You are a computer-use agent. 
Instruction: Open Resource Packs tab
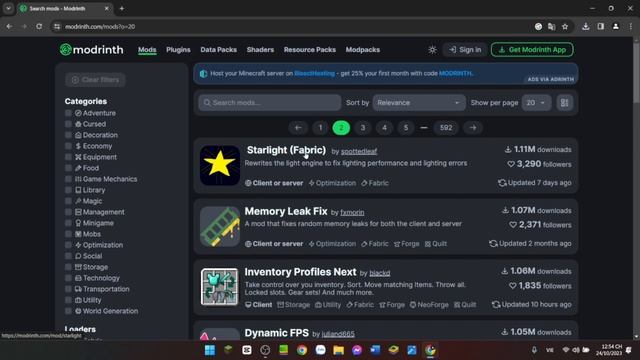pos(310,50)
